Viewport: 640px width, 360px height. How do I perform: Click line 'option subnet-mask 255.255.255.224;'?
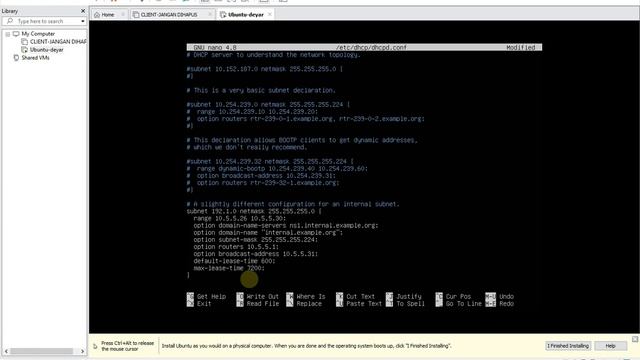point(256,240)
